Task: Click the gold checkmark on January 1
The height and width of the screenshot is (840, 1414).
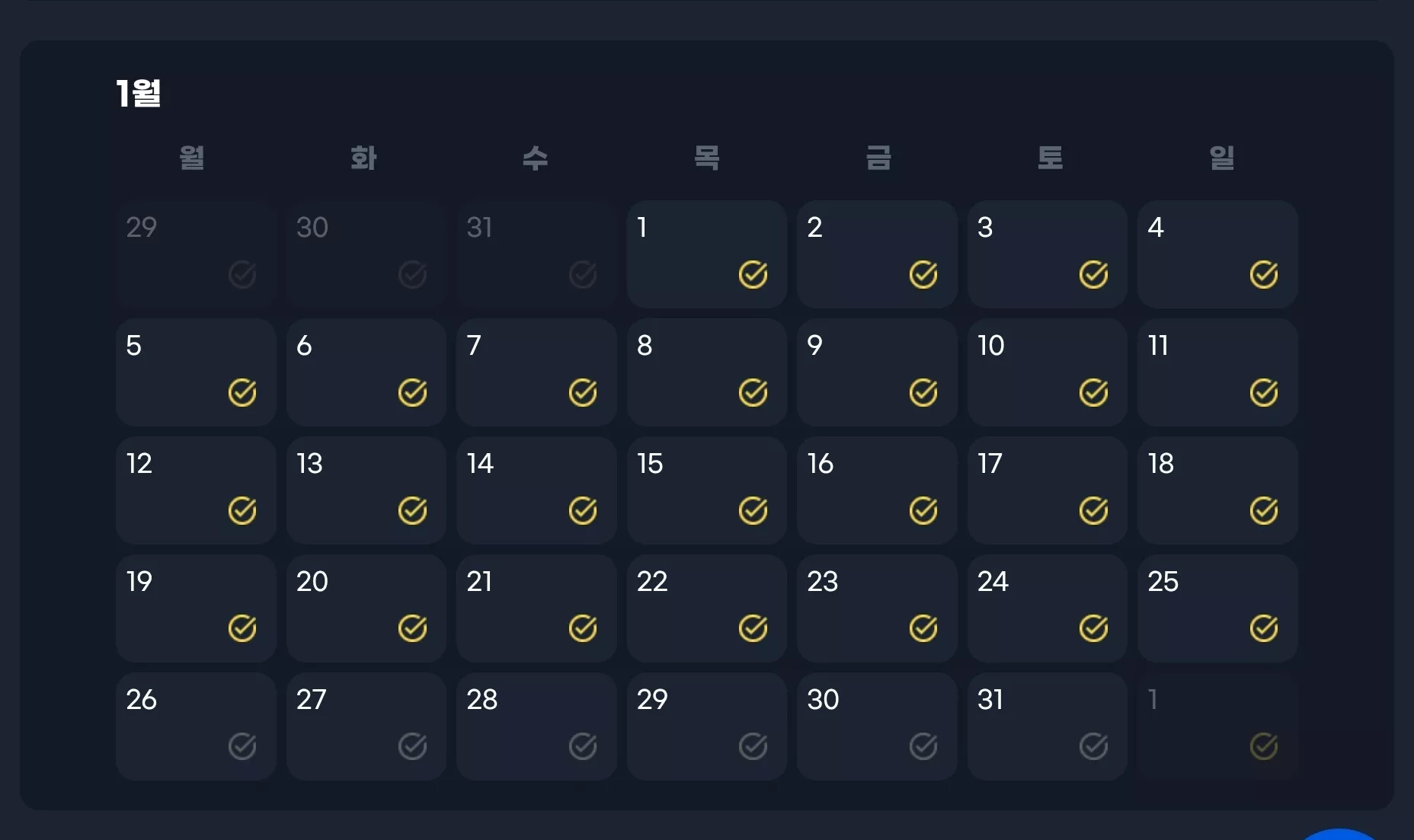Action: [x=753, y=274]
